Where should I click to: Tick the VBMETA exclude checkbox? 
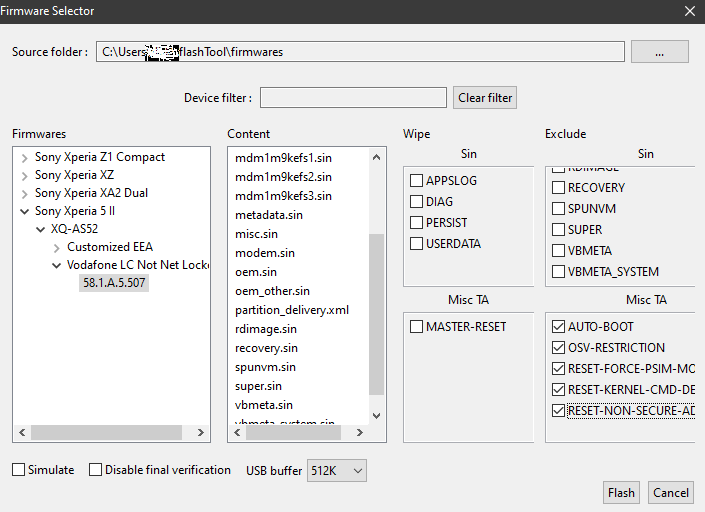(558, 250)
